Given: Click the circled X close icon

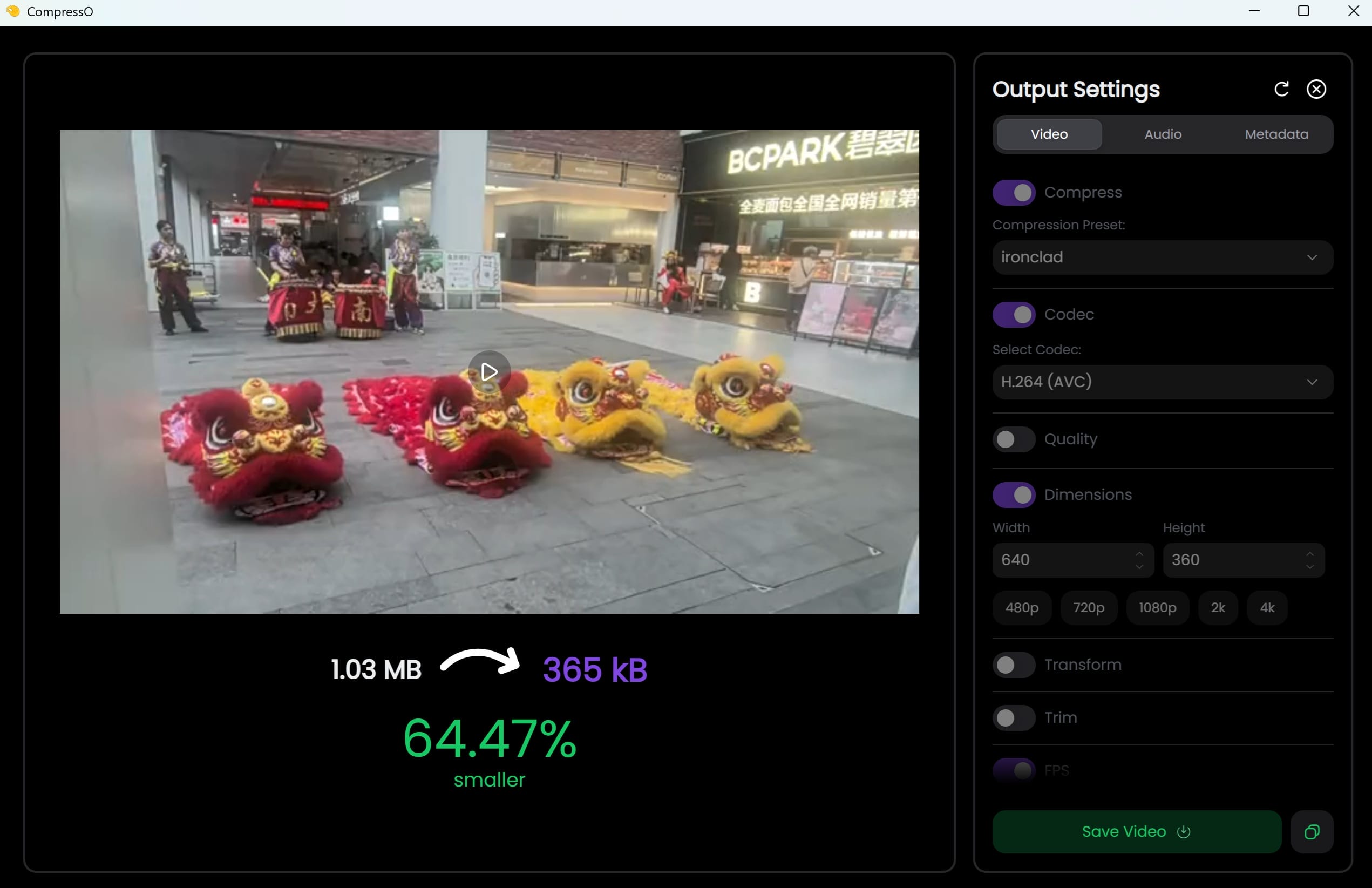Looking at the screenshot, I should [1316, 90].
